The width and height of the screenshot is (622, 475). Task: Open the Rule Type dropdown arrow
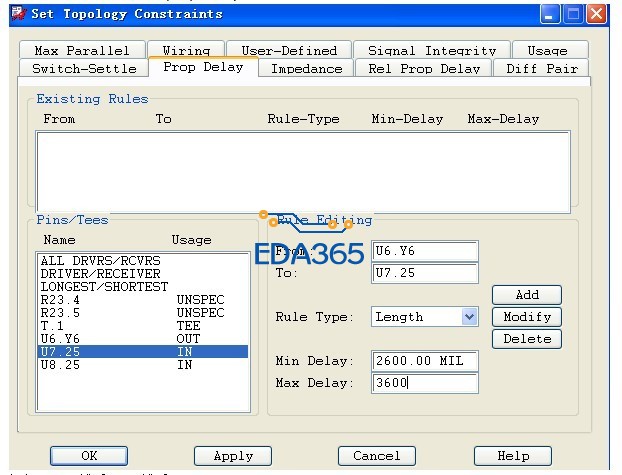click(x=469, y=317)
